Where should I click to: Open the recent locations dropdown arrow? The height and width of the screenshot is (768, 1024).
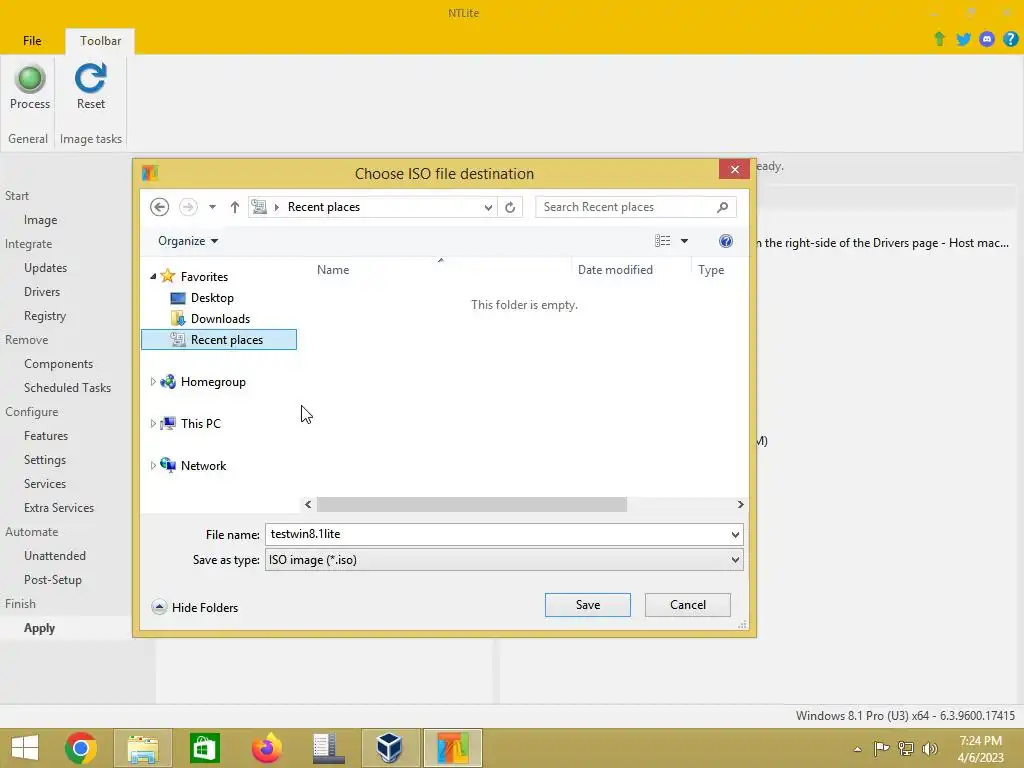point(212,207)
